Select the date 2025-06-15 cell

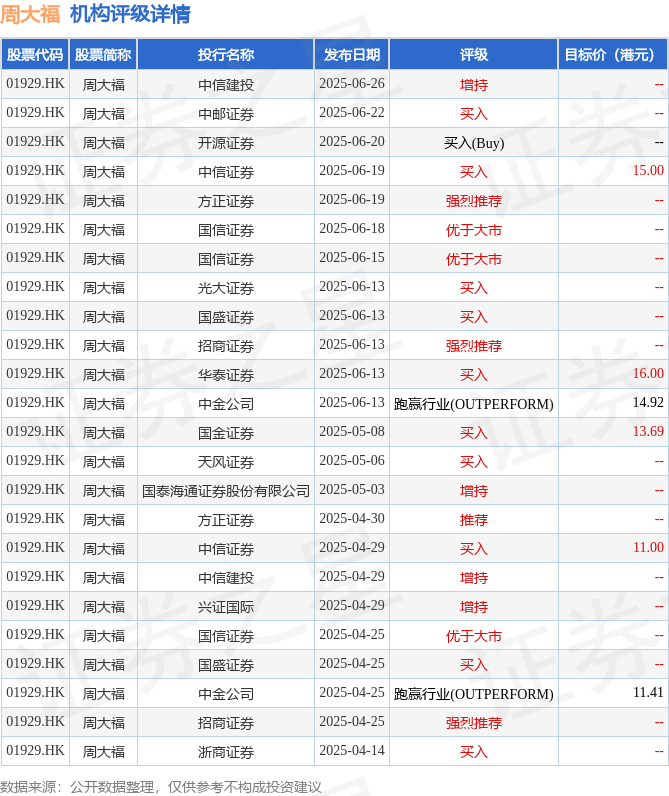click(x=352, y=258)
